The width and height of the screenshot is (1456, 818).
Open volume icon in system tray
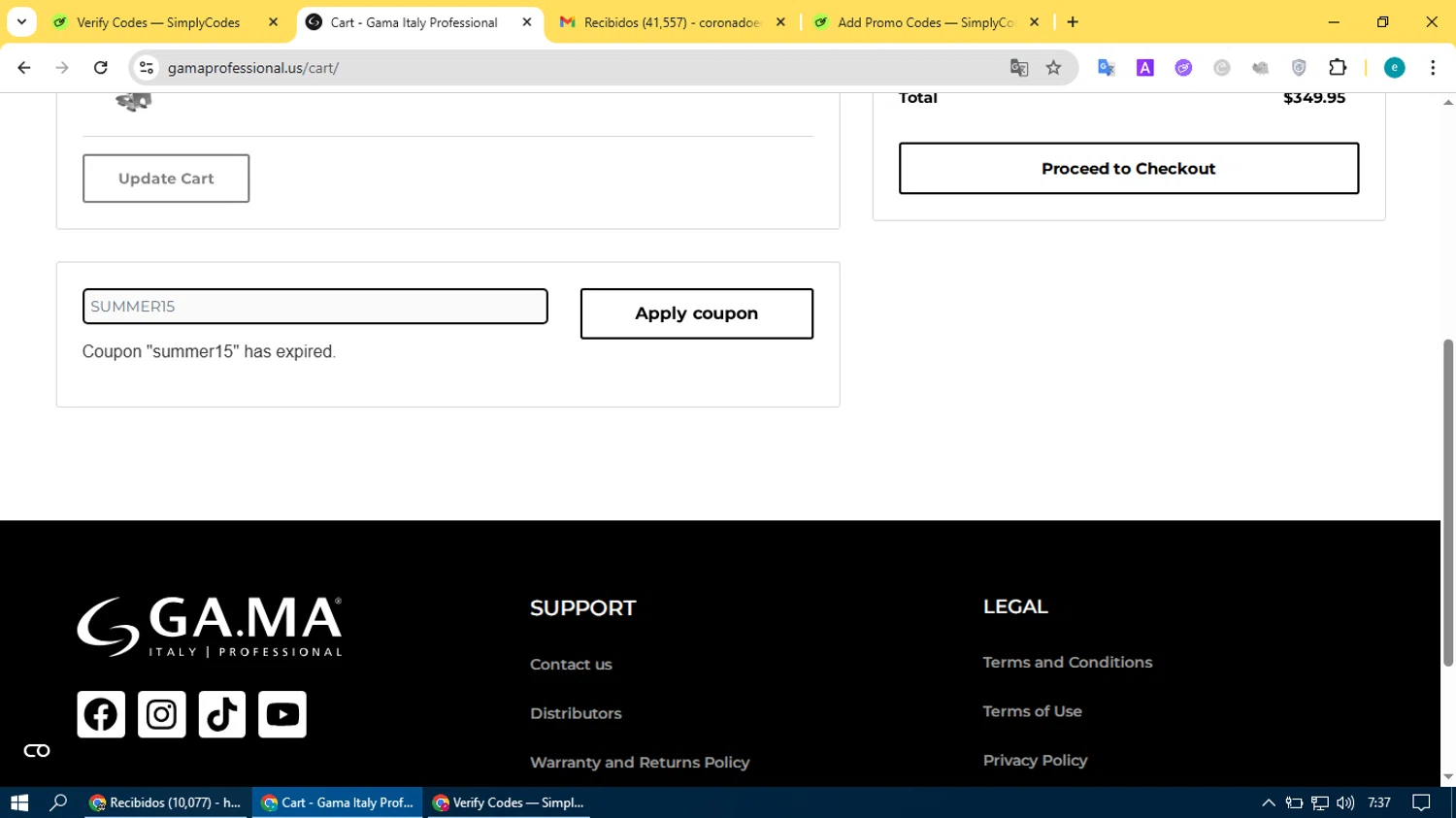click(1345, 802)
